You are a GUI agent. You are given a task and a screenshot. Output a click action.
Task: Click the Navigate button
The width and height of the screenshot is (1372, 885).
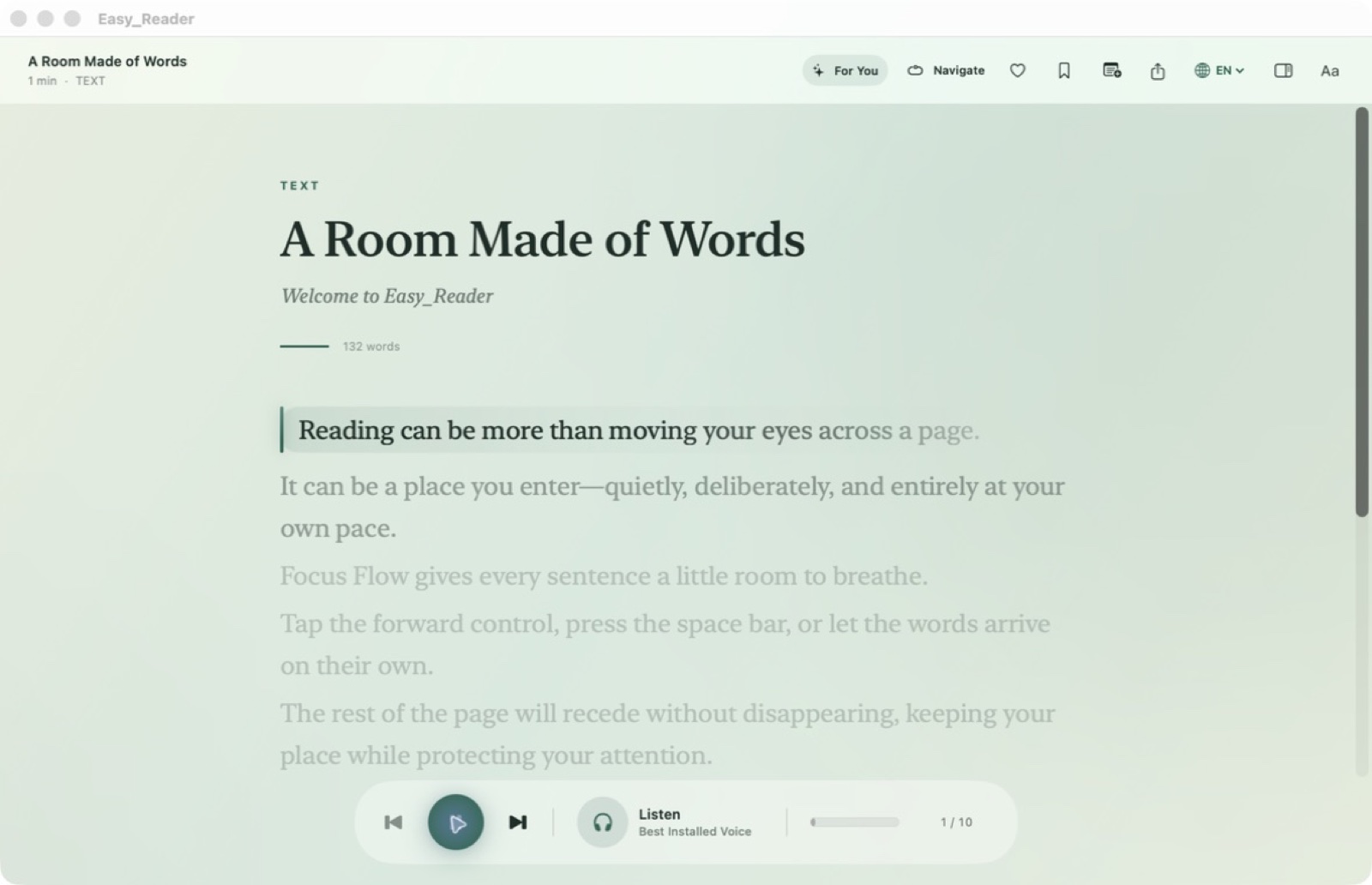pyautogui.click(x=946, y=70)
